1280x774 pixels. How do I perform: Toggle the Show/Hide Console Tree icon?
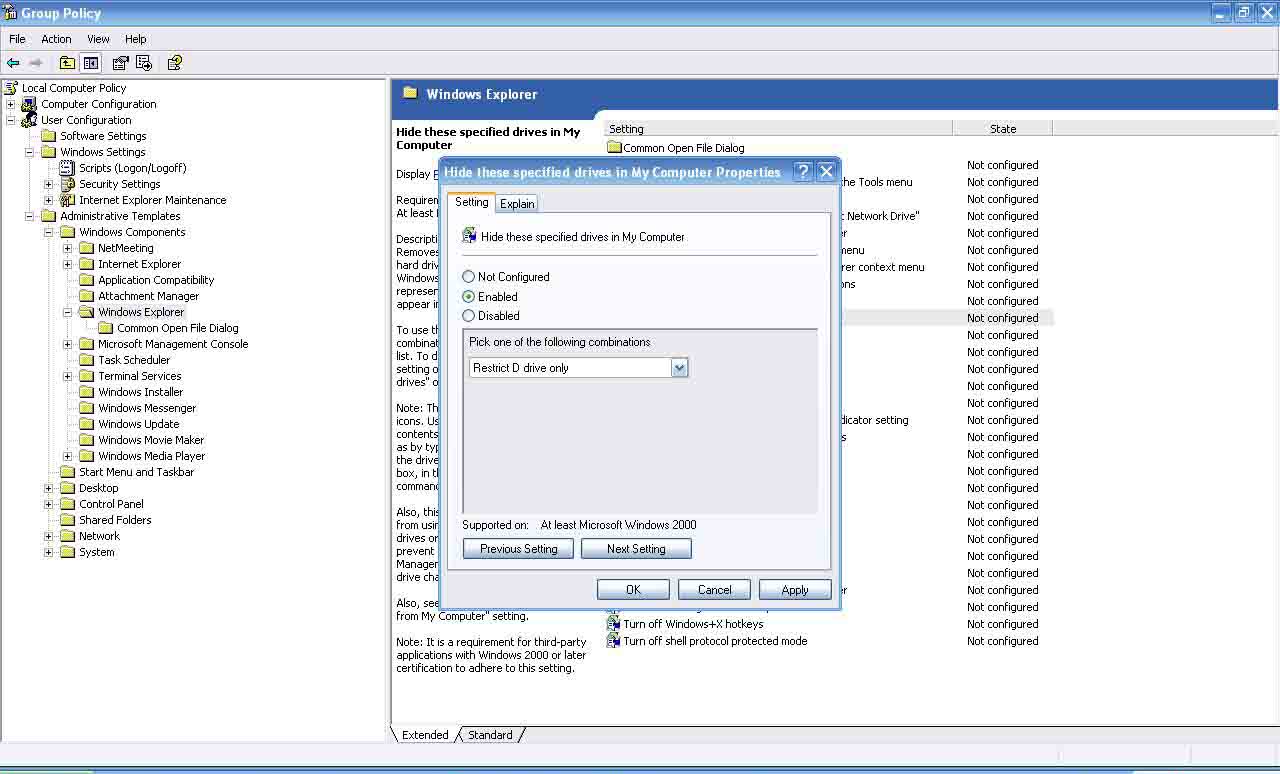click(x=91, y=63)
